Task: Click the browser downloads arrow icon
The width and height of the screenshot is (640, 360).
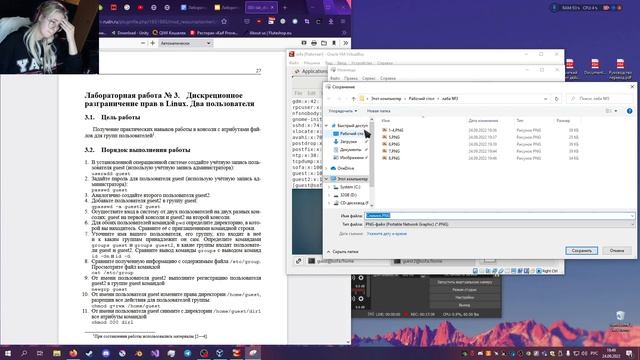Action: [331, 21]
